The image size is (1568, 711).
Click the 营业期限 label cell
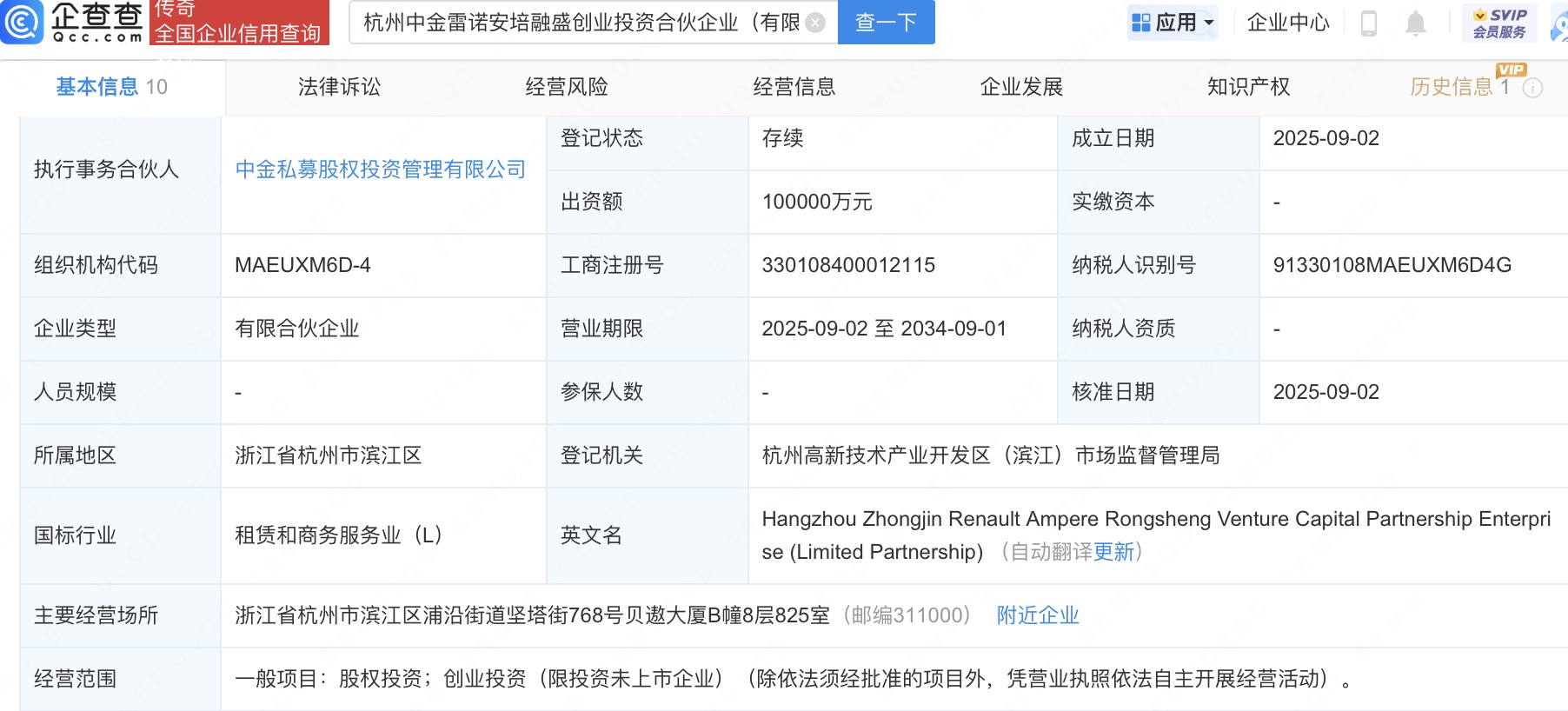[x=647, y=329]
